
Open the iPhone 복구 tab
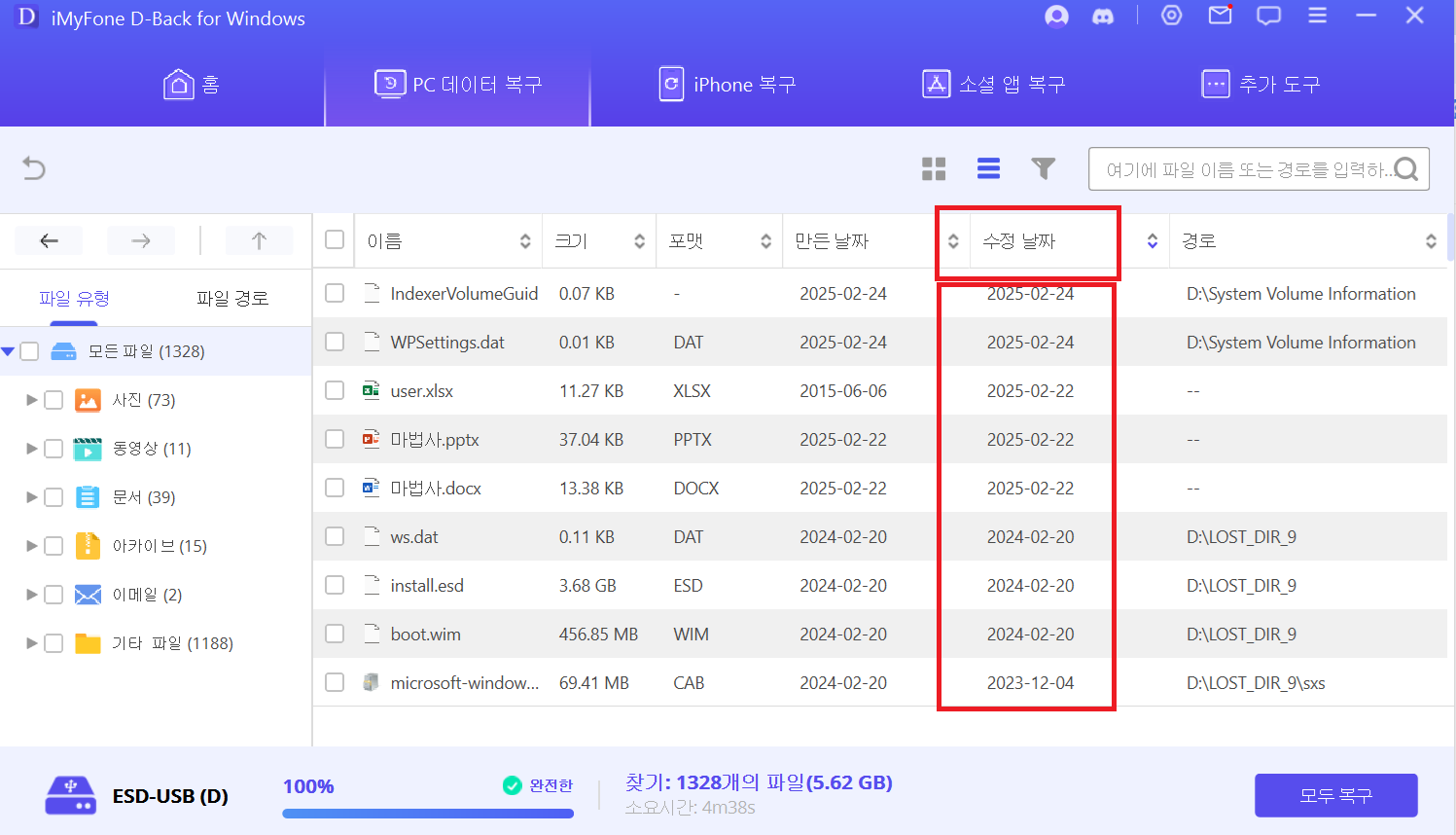pyautogui.click(x=728, y=85)
